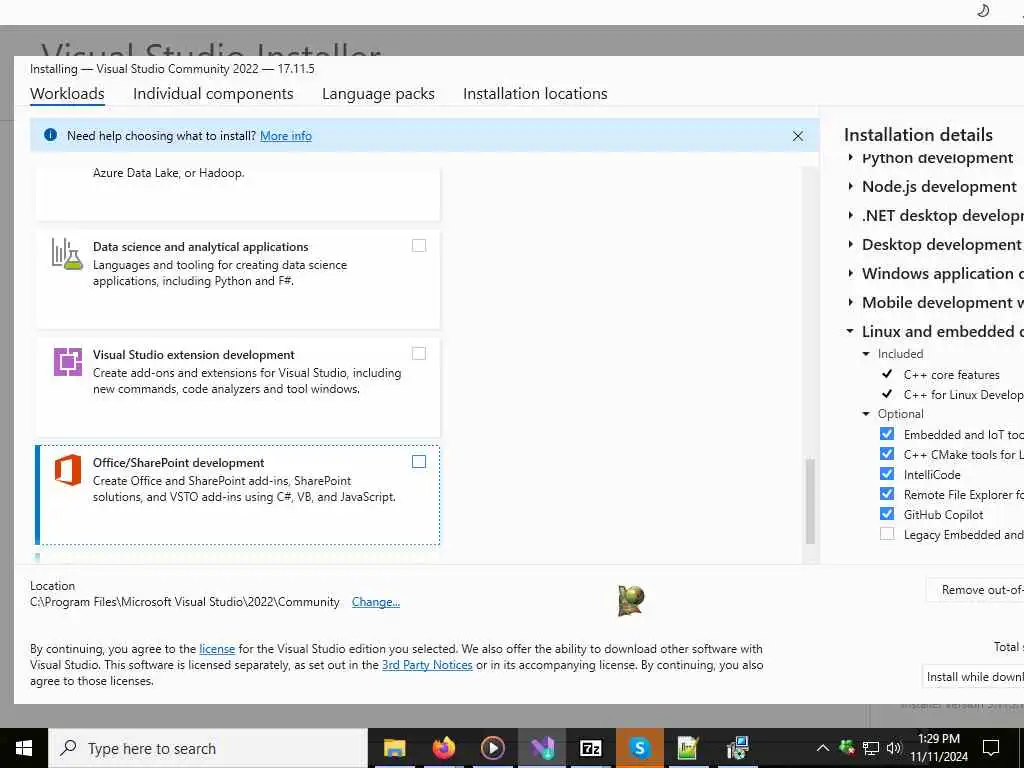1024x768 pixels.
Task: Select the Workloads tab
Action: [67, 93]
